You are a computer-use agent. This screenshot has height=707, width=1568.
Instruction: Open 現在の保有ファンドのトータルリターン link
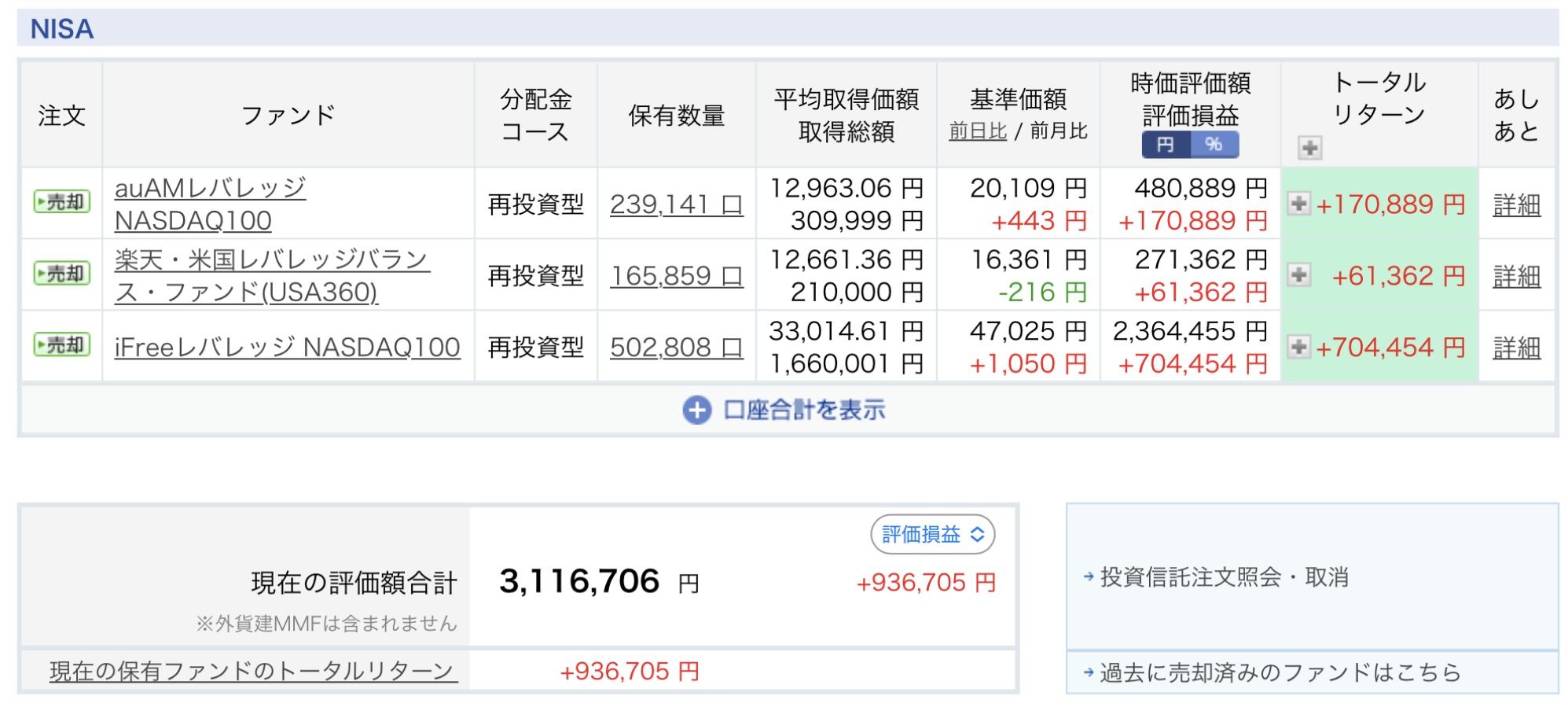253,671
